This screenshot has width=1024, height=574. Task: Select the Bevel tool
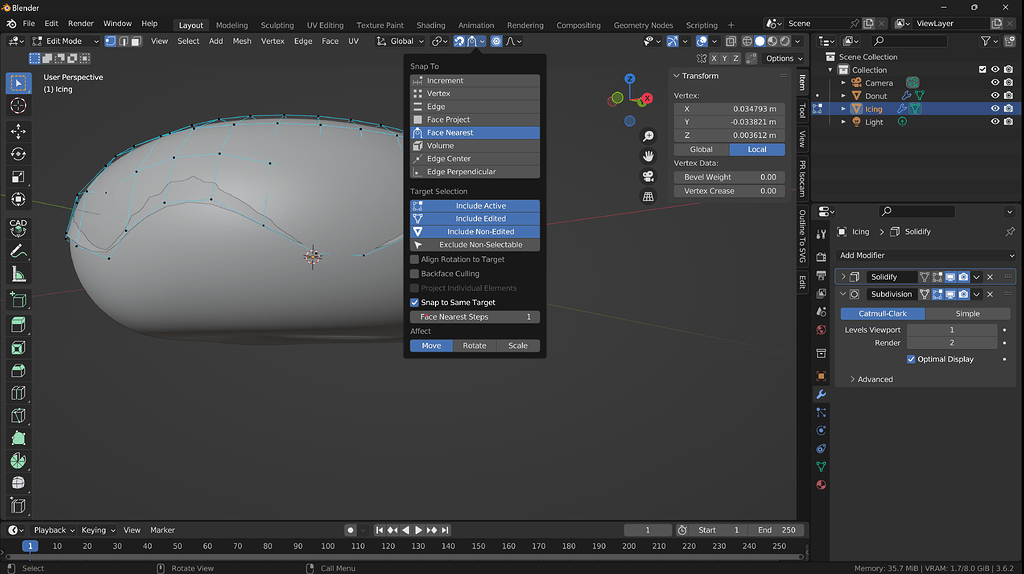pyautogui.click(x=18, y=370)
